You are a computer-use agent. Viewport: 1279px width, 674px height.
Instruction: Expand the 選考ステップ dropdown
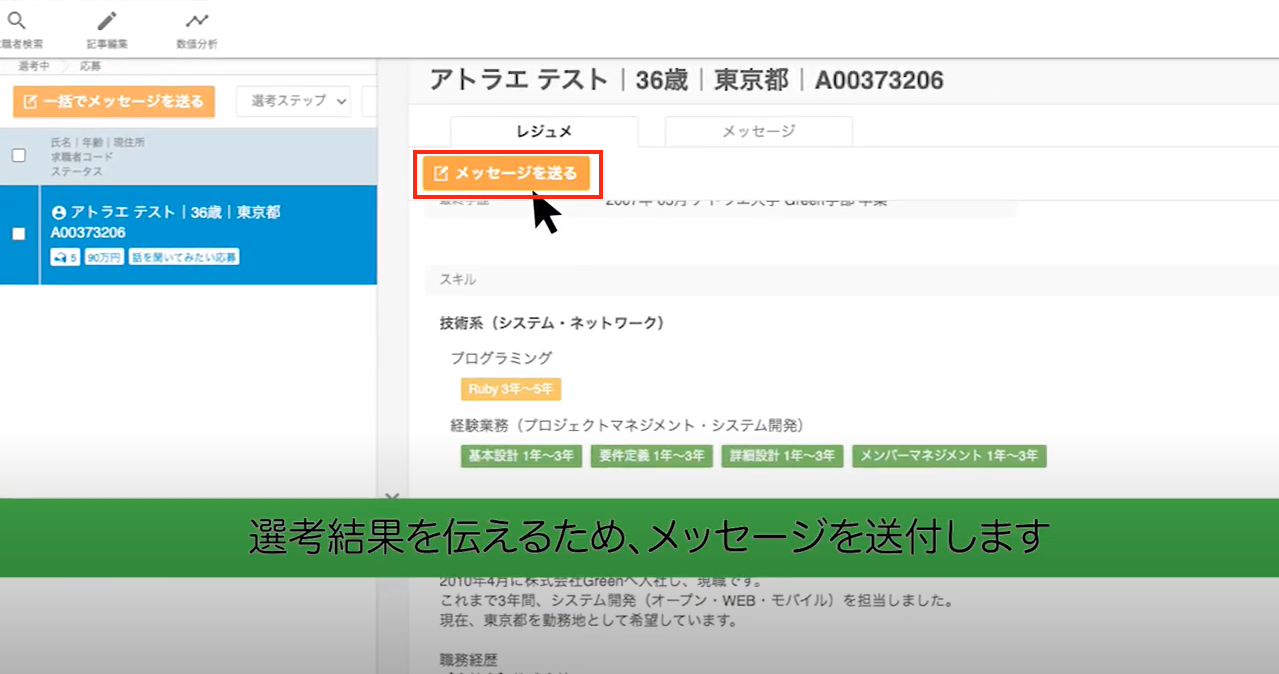[294, 101]
